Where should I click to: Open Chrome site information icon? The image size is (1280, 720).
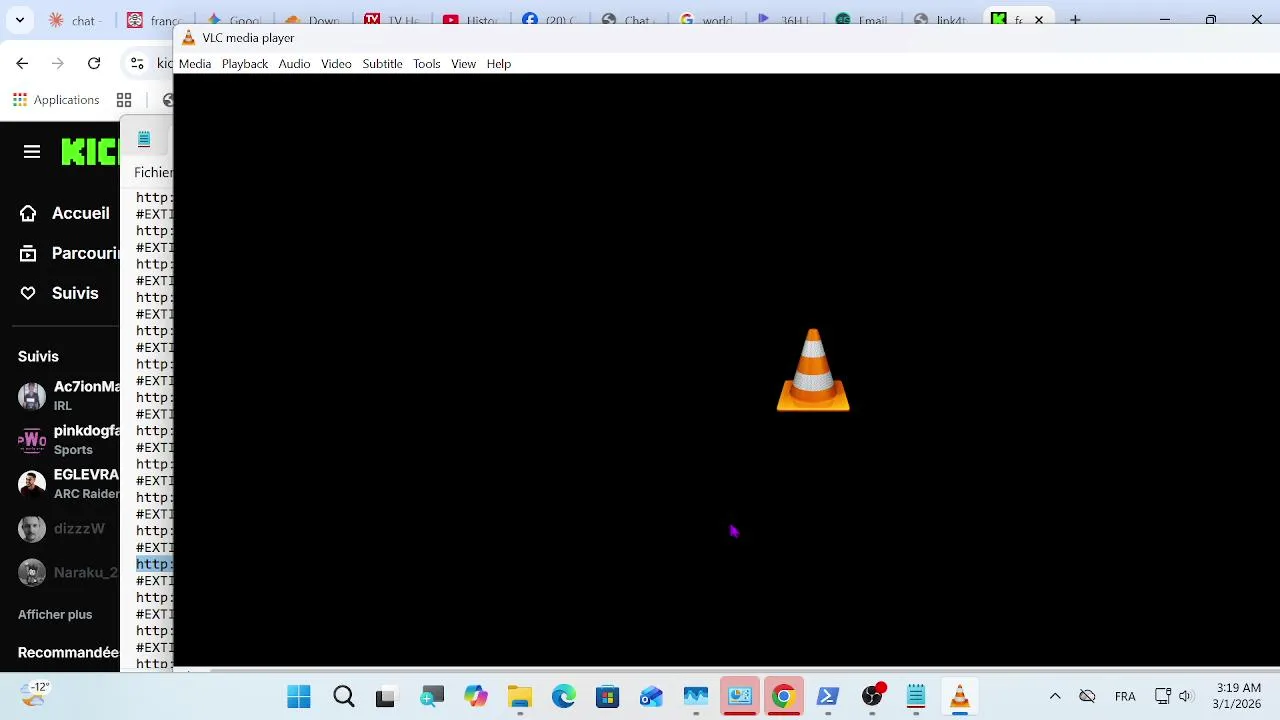(x=137, y=63)
